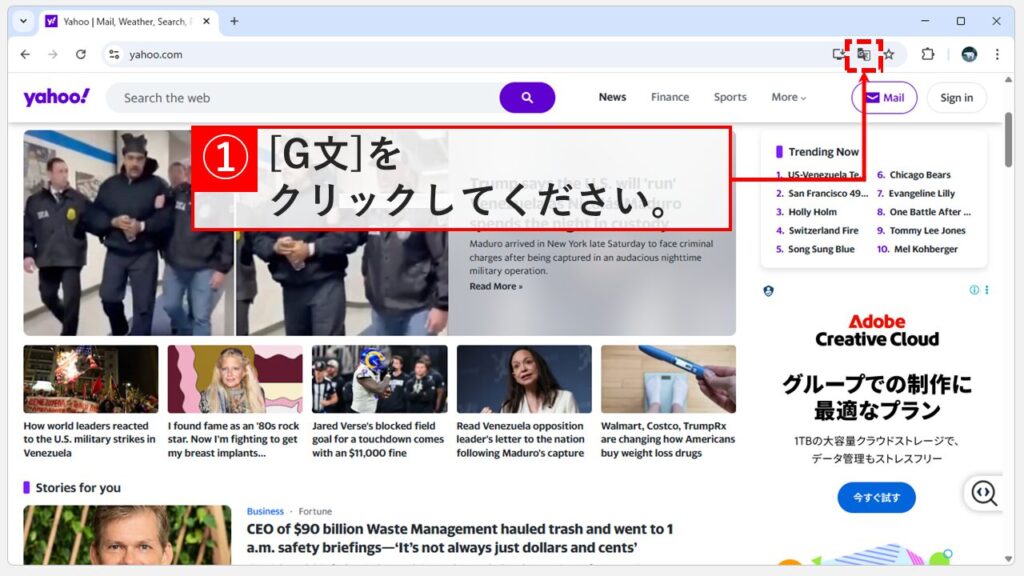Click the magnifying glass icon below the Adobe ad
This screenshot has width=1024, height=576.
984,494
